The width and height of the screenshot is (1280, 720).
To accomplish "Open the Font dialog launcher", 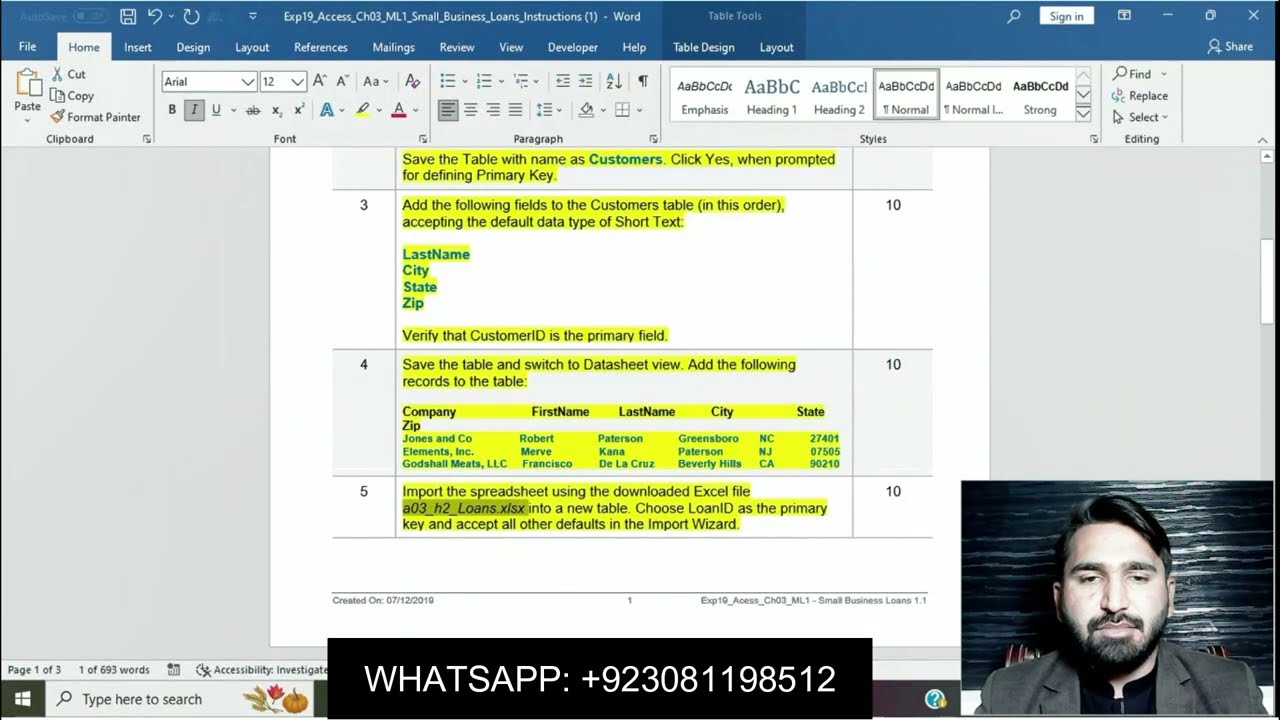I will click(x=423, y=139).
